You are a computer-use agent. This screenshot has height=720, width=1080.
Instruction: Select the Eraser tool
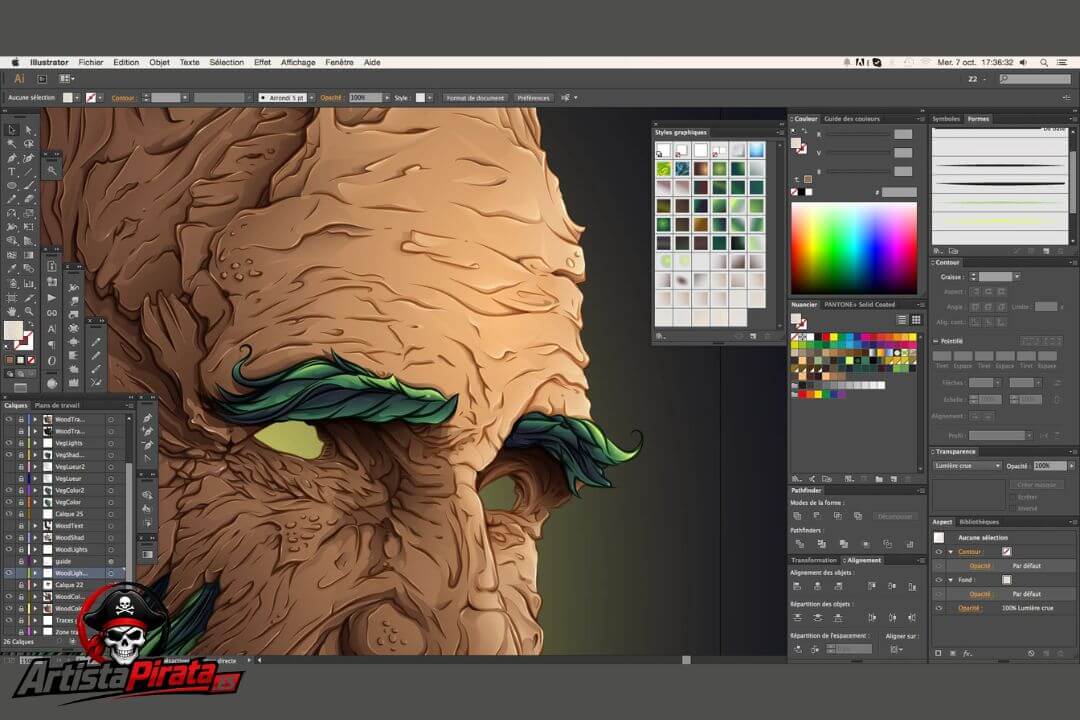click(28, 200)
